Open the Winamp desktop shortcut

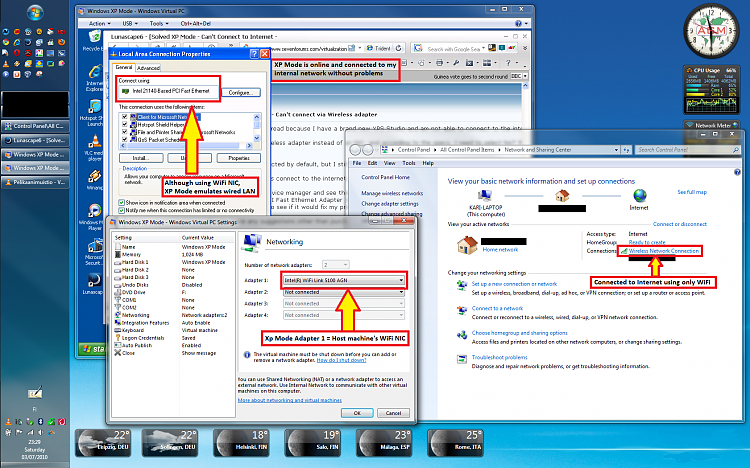pyautogui.click(x=95, y=176)
